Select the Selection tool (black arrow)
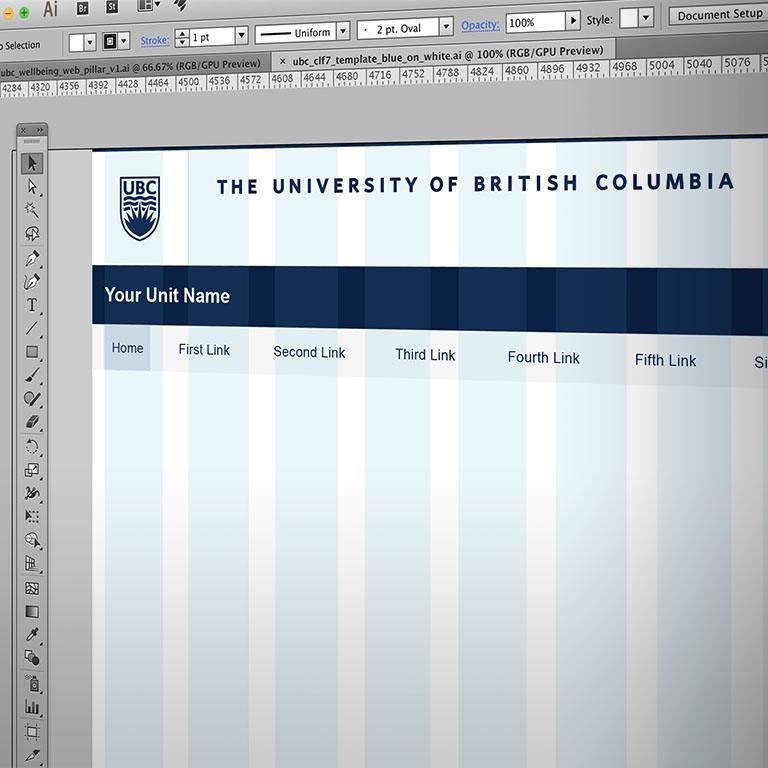 [x=32, y=163]
